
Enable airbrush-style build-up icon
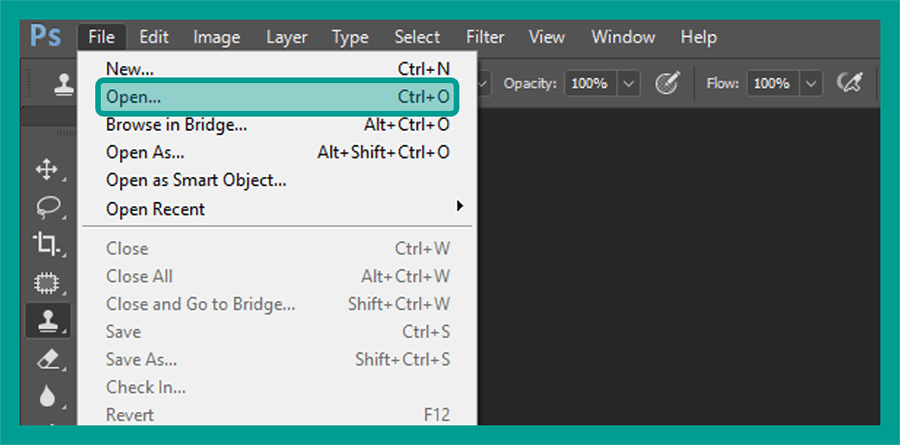click(x=850, y=84)
